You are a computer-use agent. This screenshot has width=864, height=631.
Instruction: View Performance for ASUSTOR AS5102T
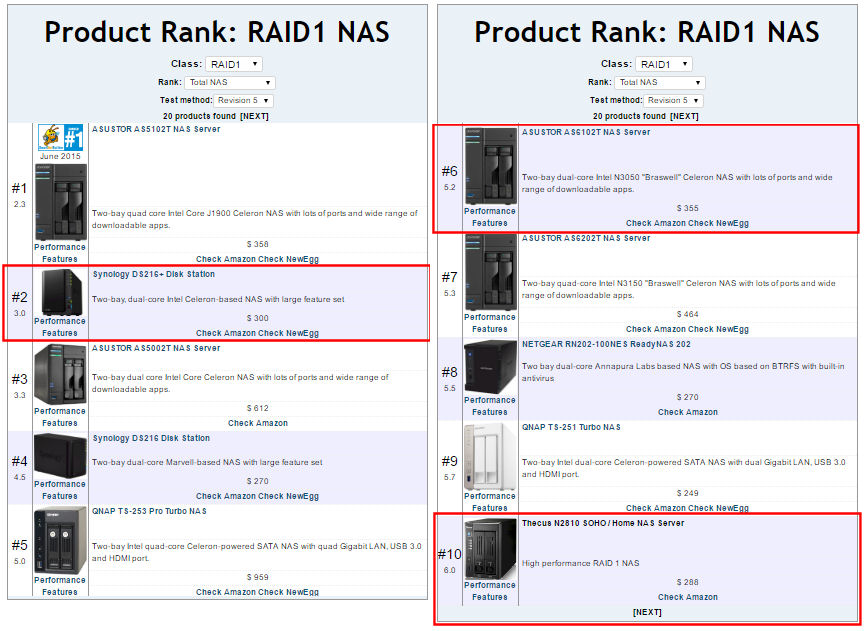60,247
